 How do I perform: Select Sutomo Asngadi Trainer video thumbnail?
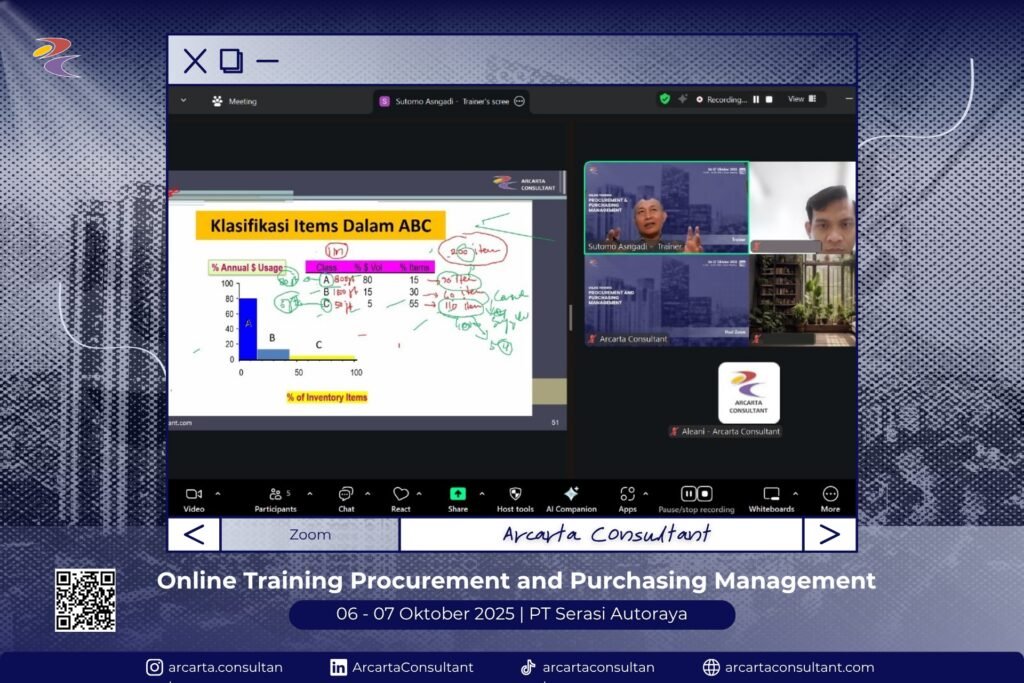click(x=666, y=208)
